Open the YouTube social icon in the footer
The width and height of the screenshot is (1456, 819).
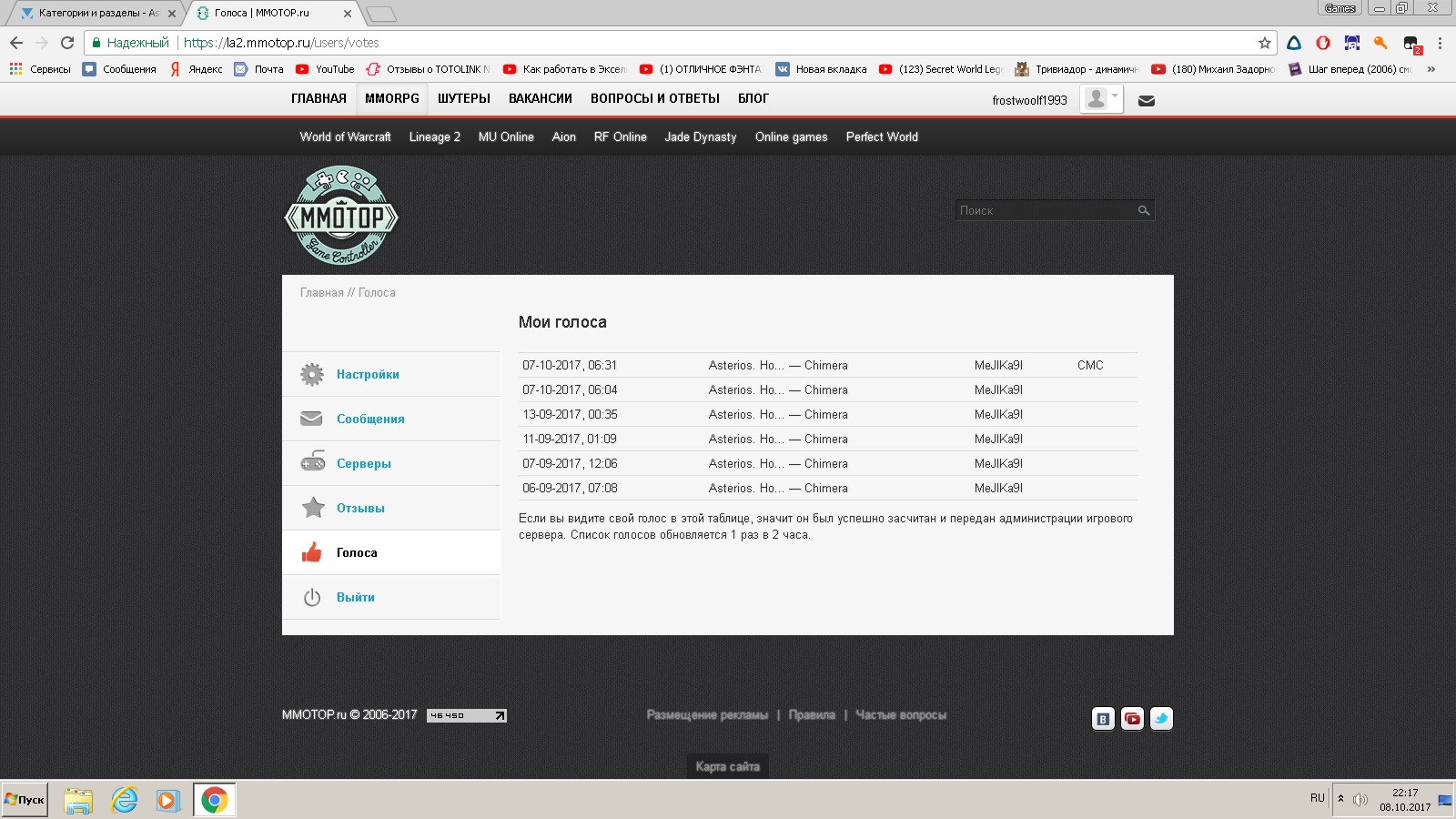pyautogui.click(x=1132, y=719)
